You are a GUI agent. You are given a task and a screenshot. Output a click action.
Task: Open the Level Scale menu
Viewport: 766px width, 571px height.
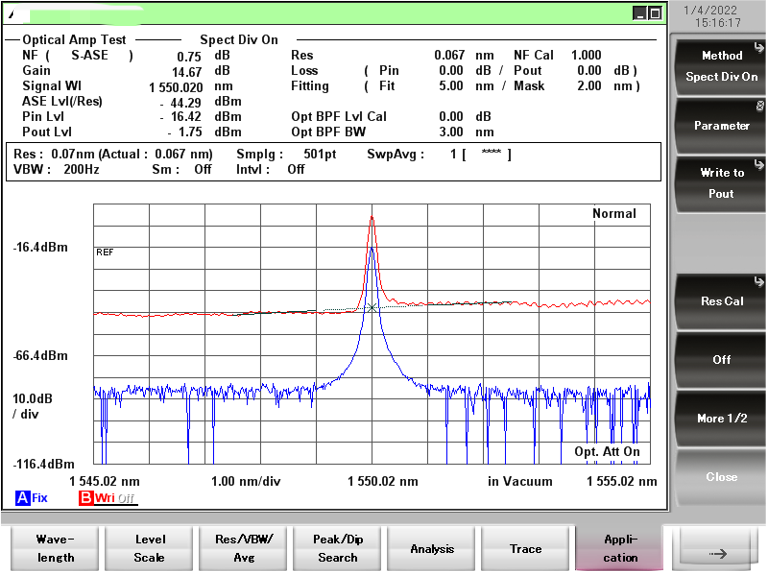click(x=150, y=548)
